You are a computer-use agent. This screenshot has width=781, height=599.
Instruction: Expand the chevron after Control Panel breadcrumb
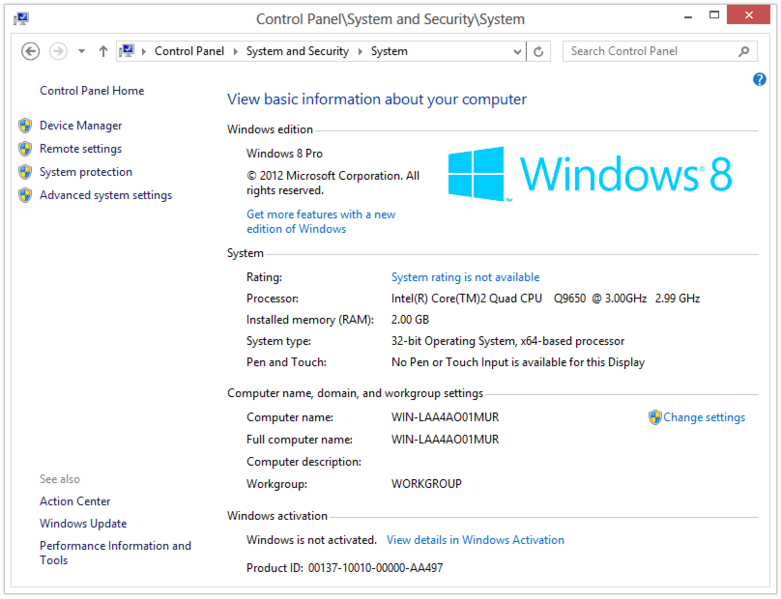[235, 52]
